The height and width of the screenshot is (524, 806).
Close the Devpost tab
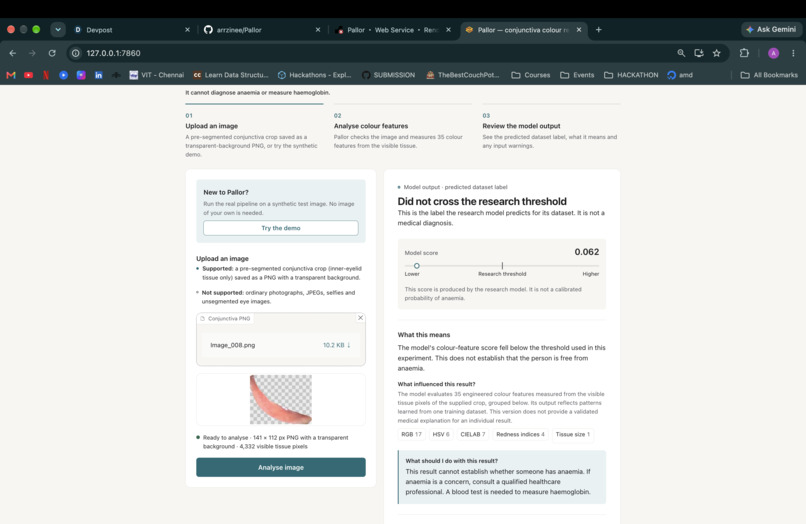(187, 30)
